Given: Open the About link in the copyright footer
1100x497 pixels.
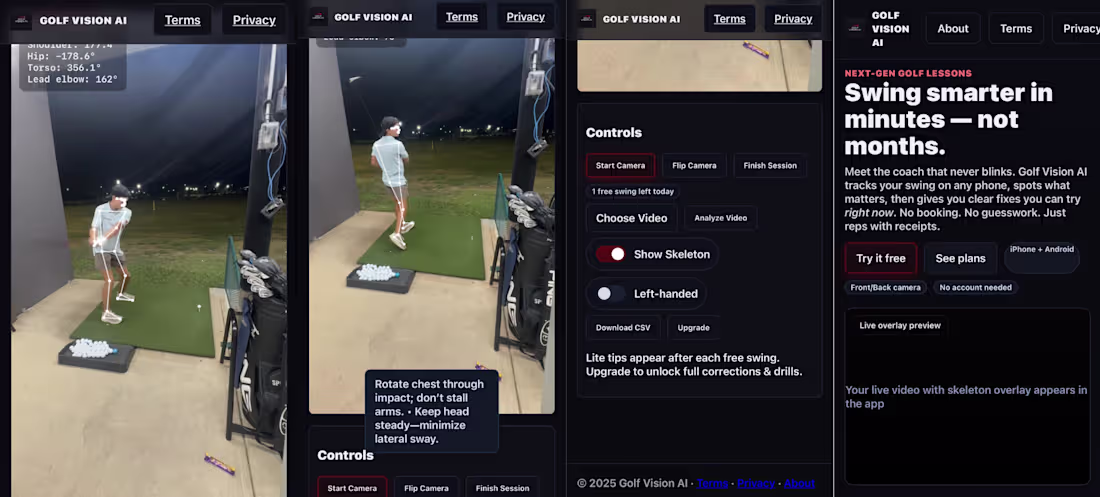Looking at the screenshot, I should (799, 483).
